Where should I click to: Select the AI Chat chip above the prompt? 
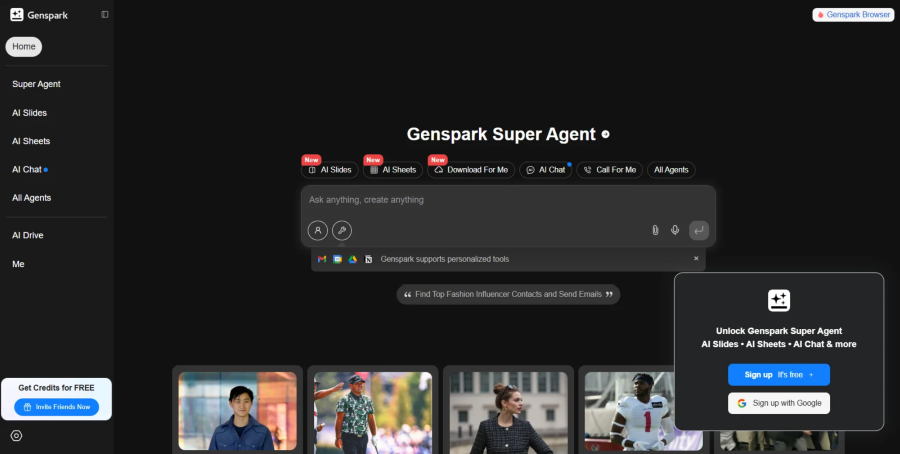click(x=545, y=170)
